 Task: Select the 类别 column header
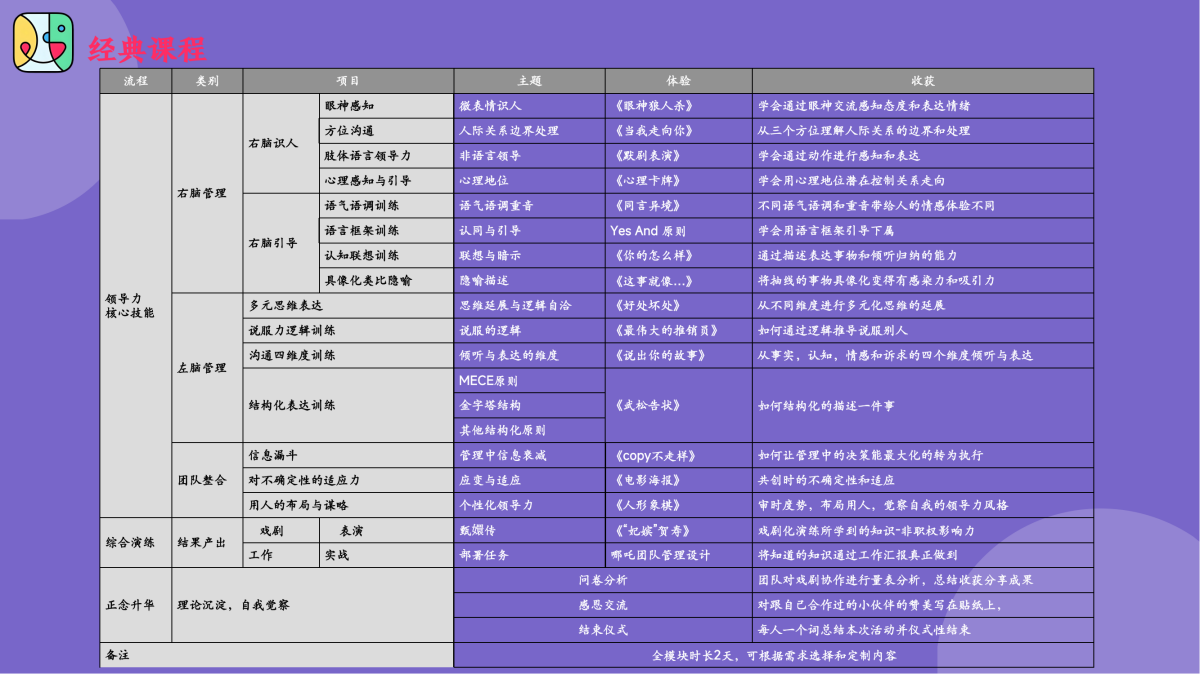(x=207, y=80)
